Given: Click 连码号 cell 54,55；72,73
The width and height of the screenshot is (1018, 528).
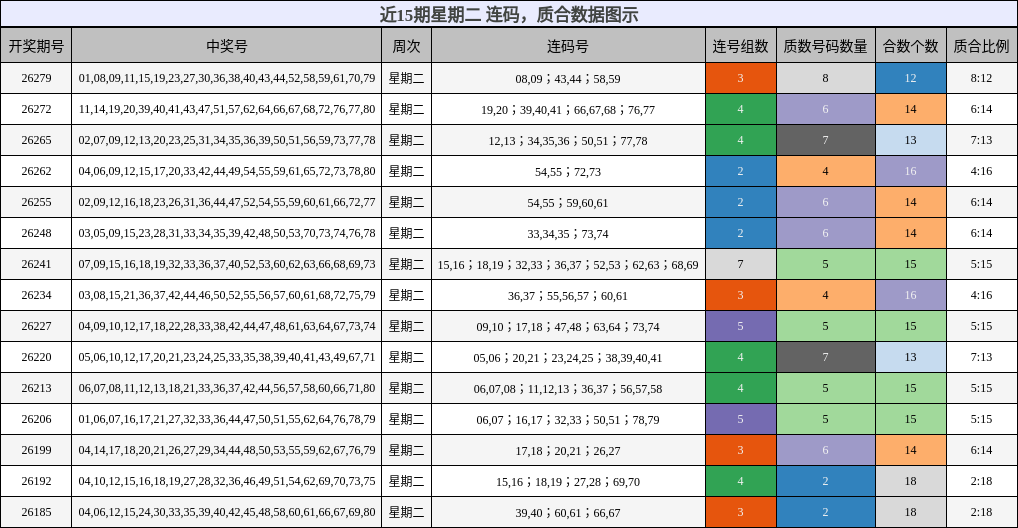Looking at the screenshot, I should click(568, 172).
